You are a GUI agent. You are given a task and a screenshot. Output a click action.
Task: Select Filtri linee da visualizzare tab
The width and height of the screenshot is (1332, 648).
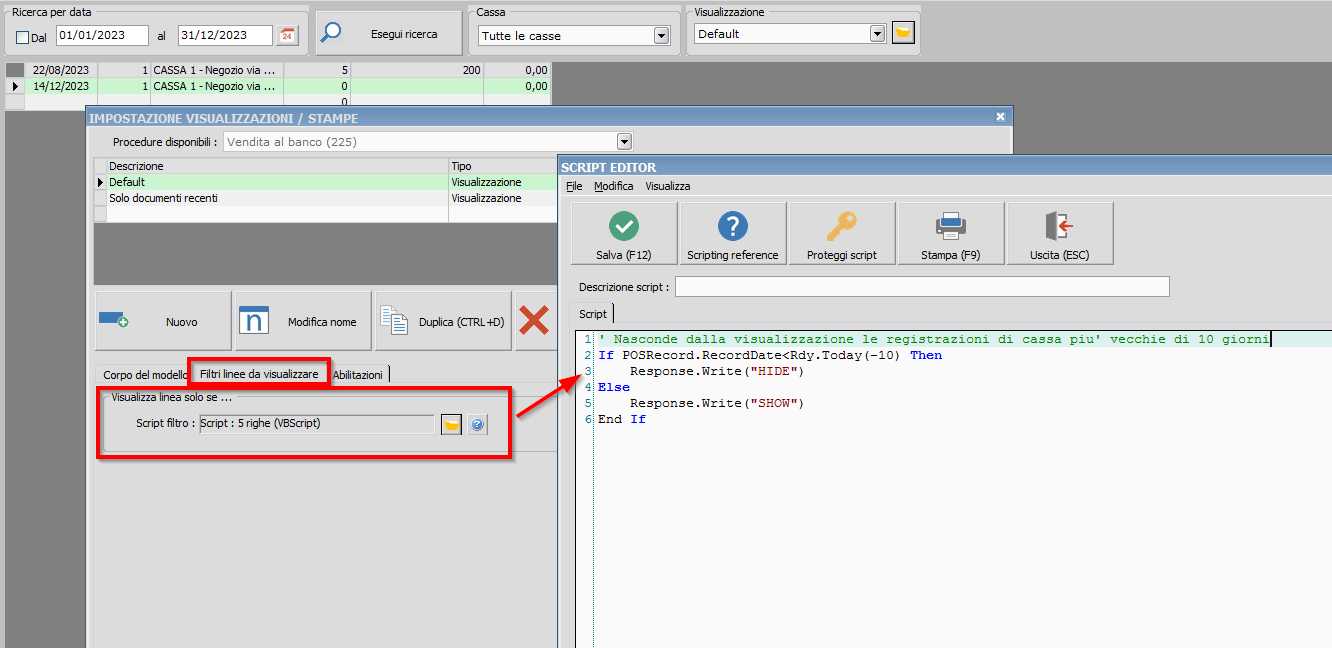pyautogui.click(x=259, y=373)
